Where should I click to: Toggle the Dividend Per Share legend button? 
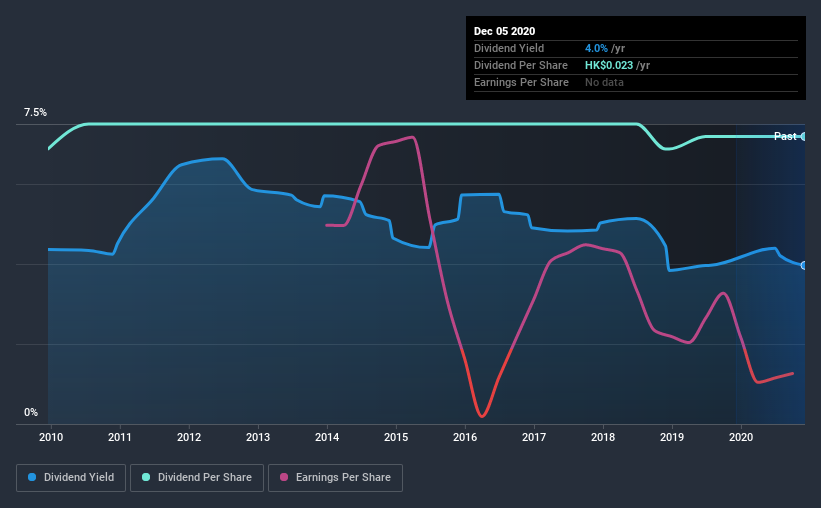point(197,478)
